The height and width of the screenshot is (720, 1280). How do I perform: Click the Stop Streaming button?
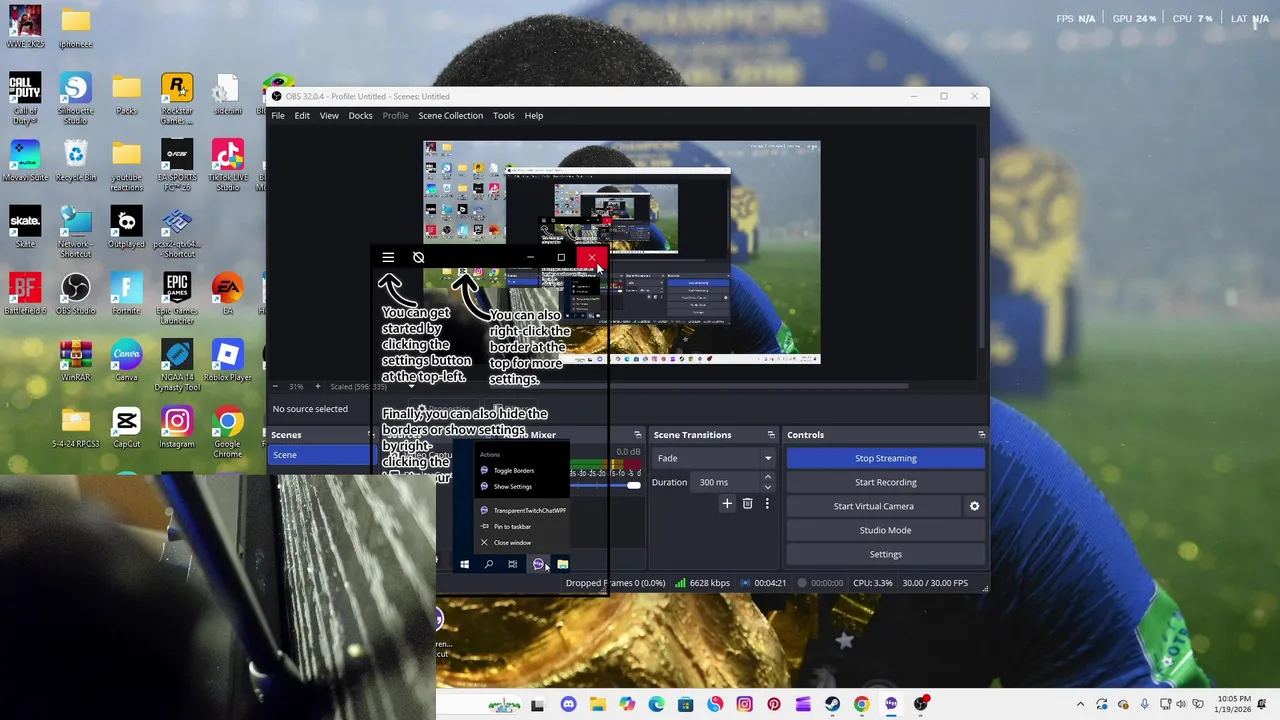885,458
